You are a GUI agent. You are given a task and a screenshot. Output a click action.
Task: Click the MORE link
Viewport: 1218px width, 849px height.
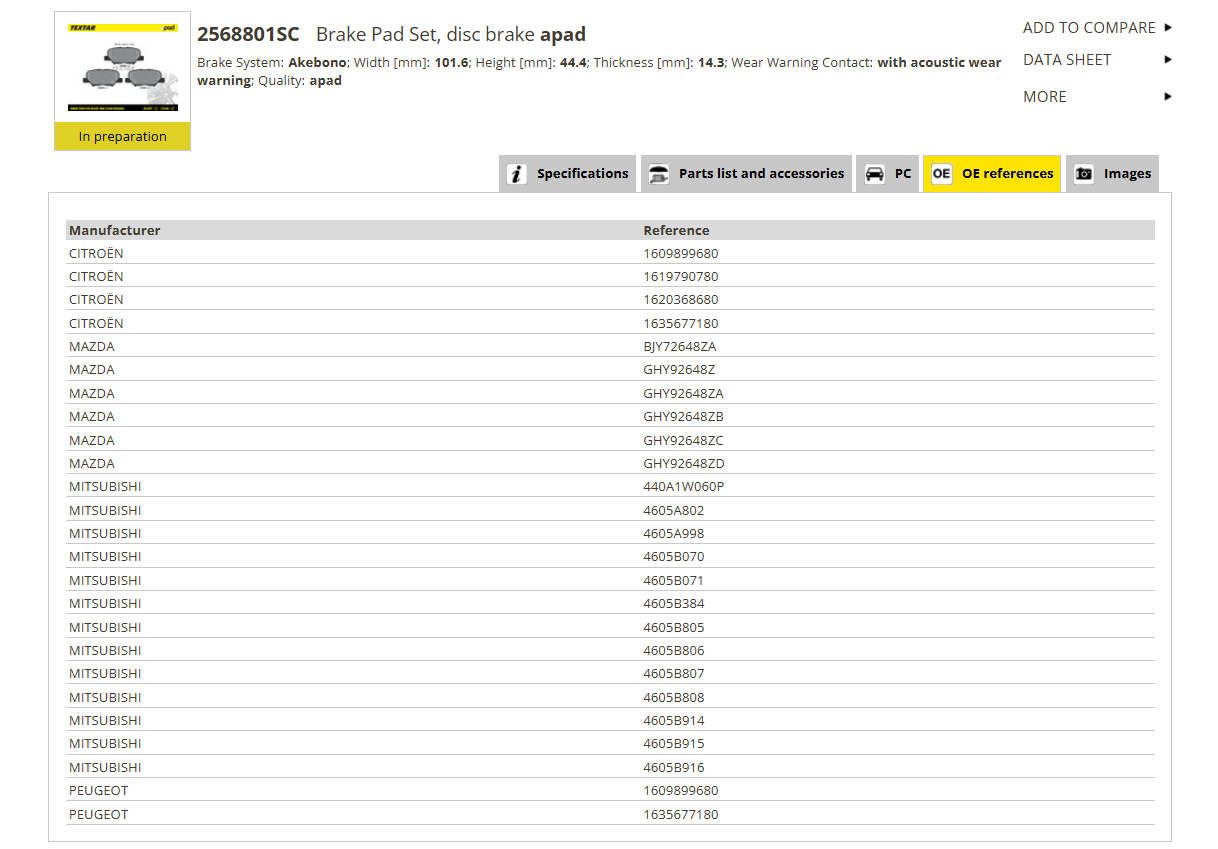click(x=1045, y=97)
